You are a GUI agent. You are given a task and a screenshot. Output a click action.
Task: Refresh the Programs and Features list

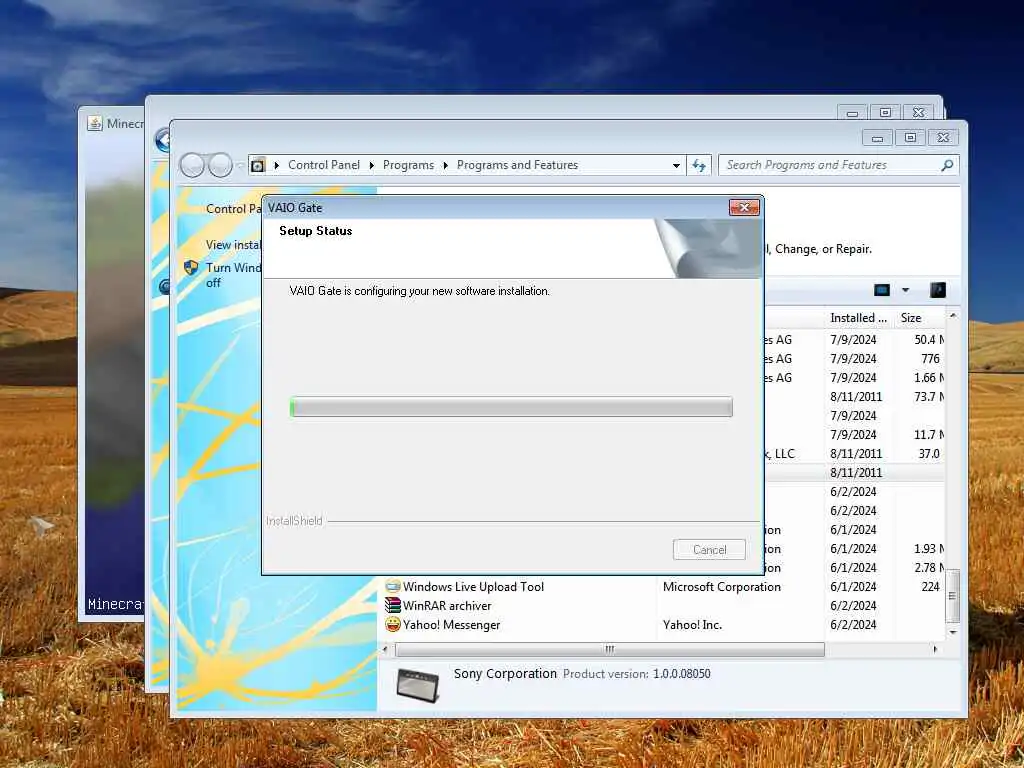(x=699, y=165)
